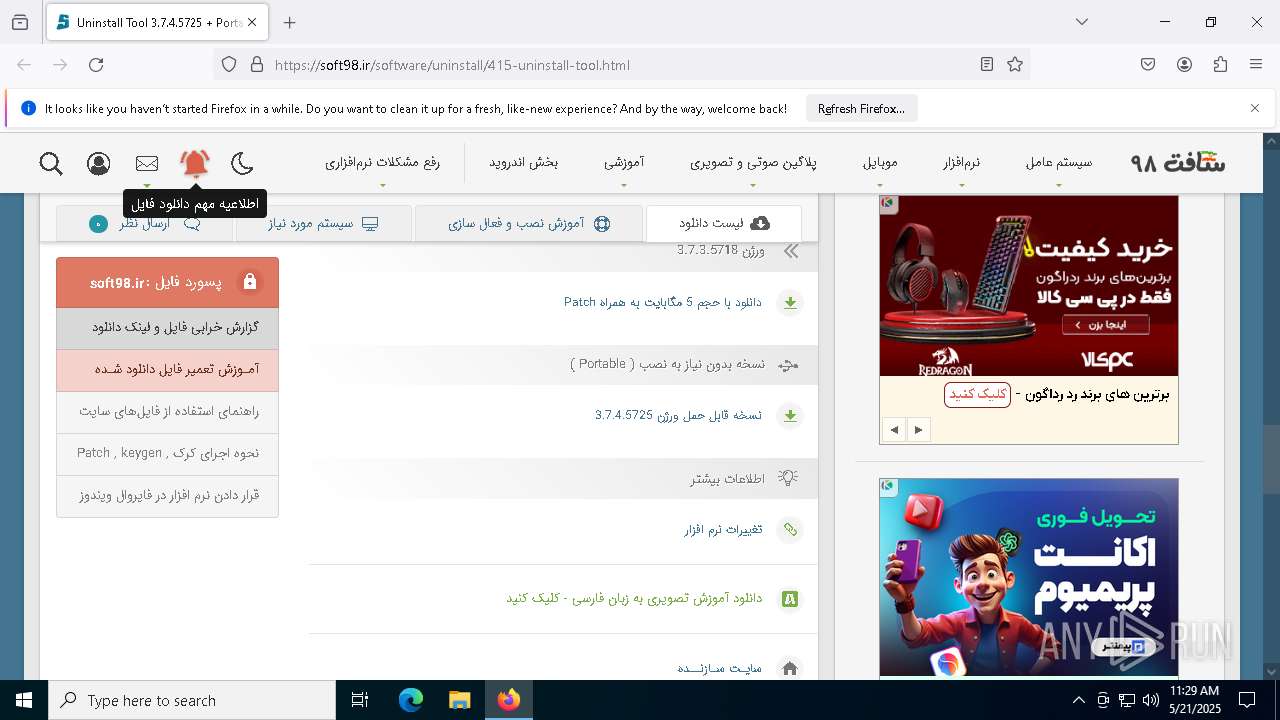Image resolution: width=1280 pixels, height=720 pixels.
Task: Click the premium account ad banner
Action: 1029,578
